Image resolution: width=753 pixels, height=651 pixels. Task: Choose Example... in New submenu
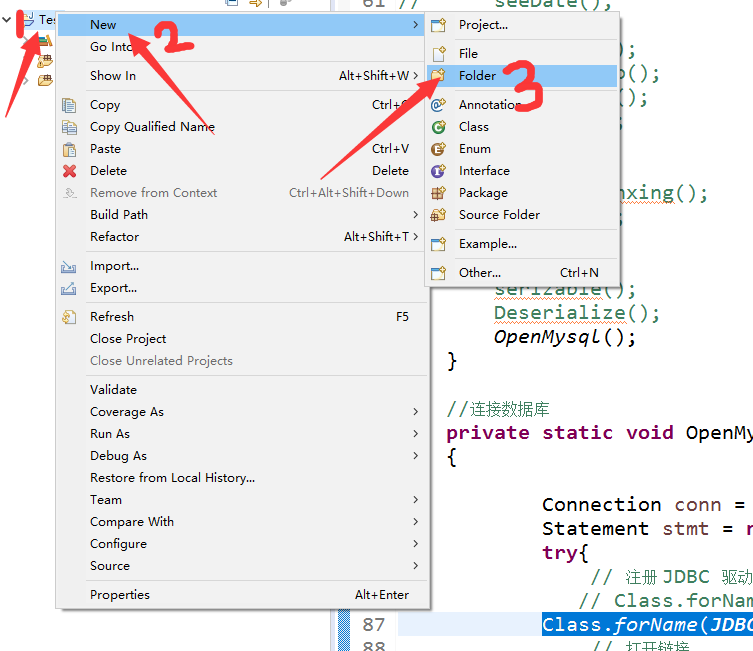point(522,244)
